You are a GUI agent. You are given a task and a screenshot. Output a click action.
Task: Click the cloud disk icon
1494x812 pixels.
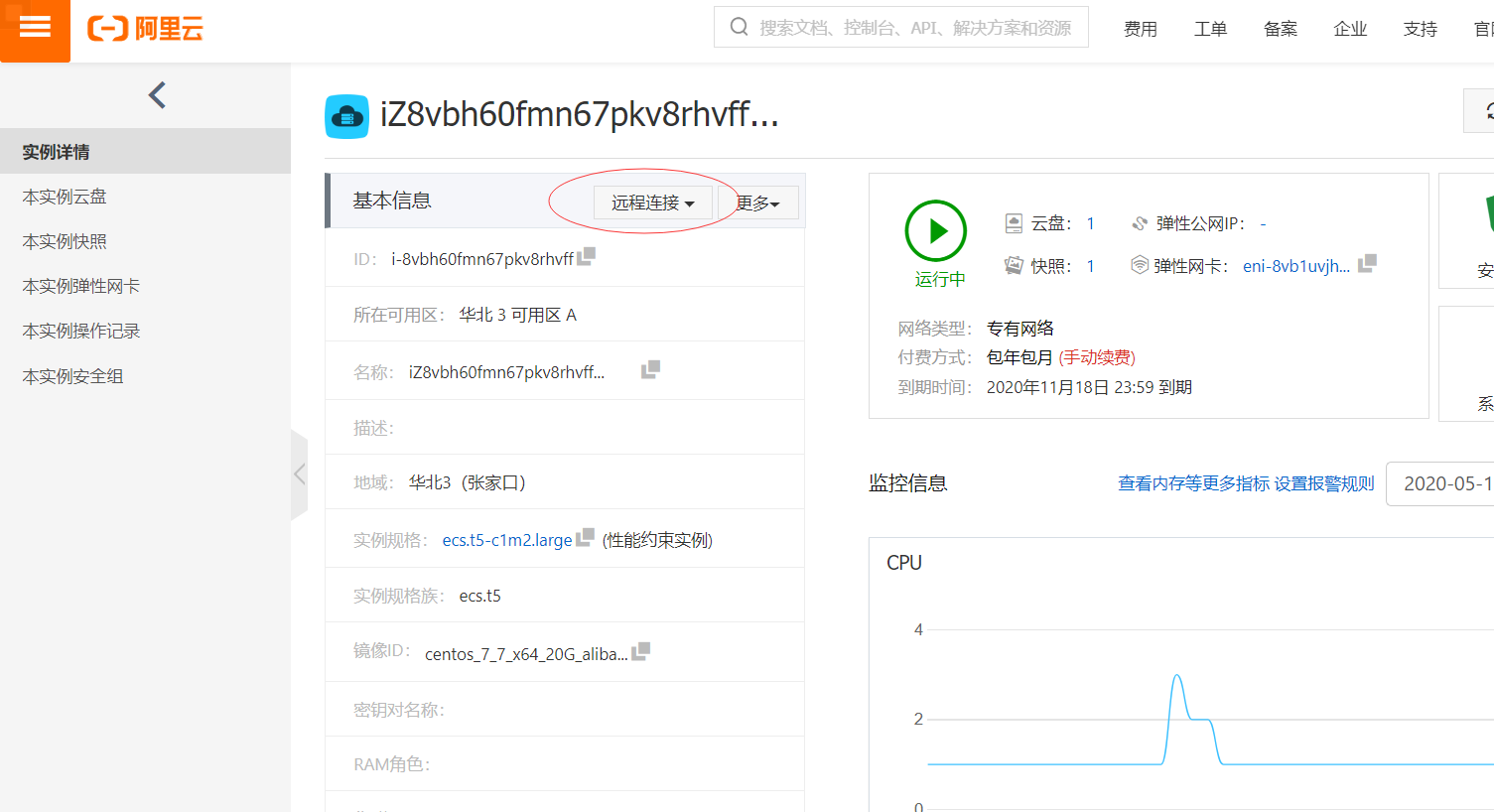pos(1014,223)
